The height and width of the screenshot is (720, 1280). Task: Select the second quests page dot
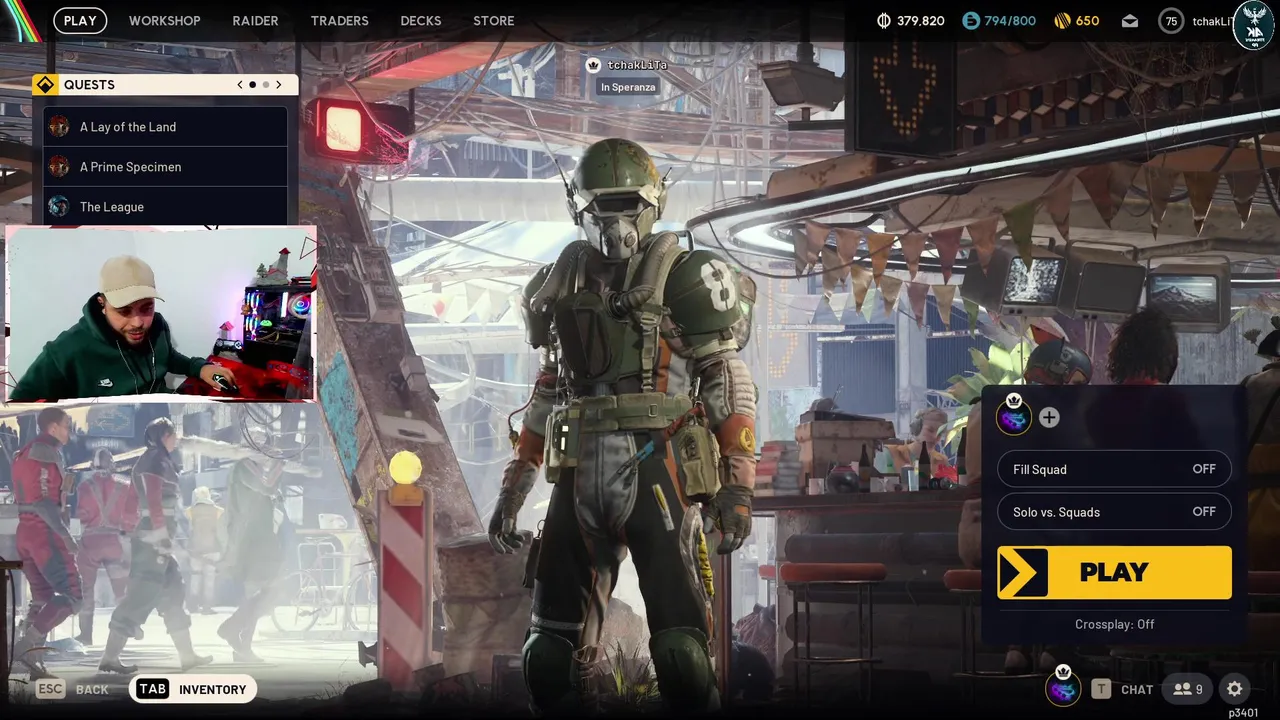(x=265, y=85)
